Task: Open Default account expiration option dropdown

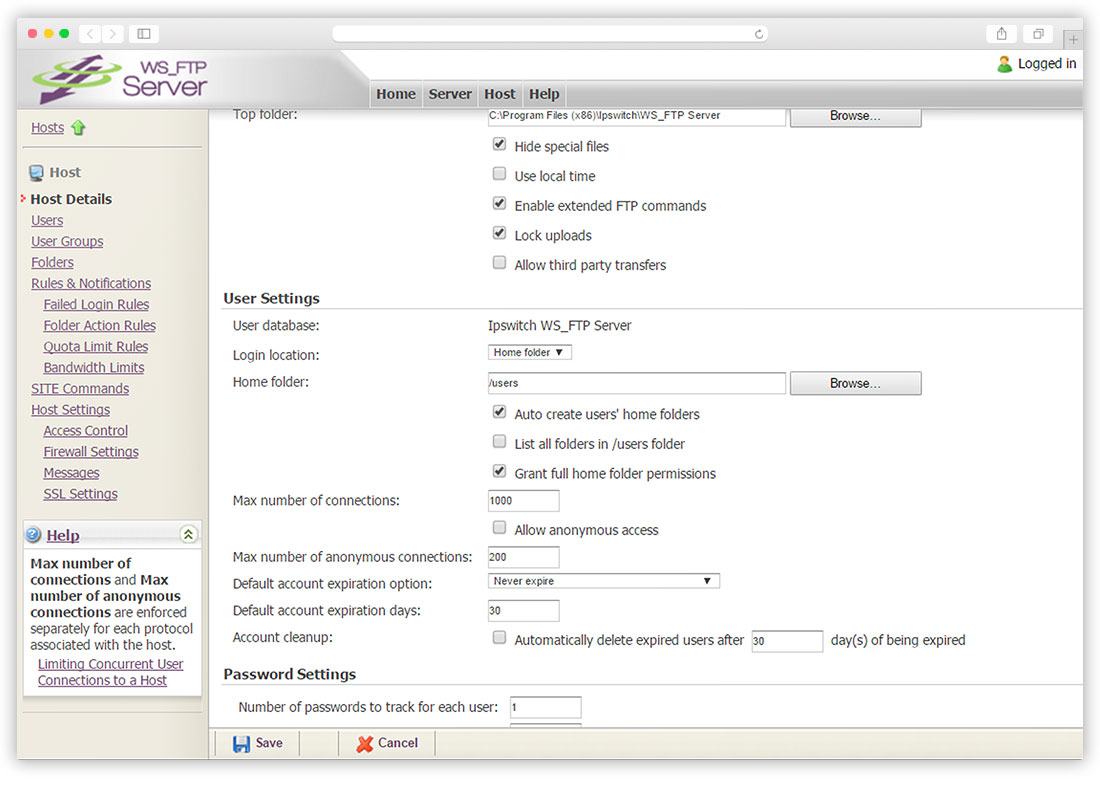Action: click(x=603, y=581)
